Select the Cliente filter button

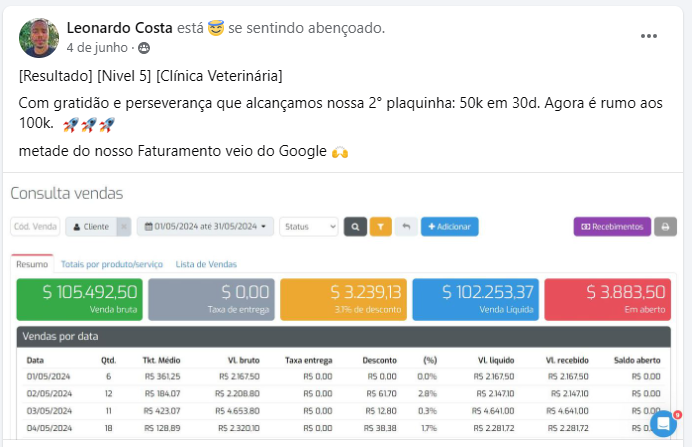click(x=91, y=227)
